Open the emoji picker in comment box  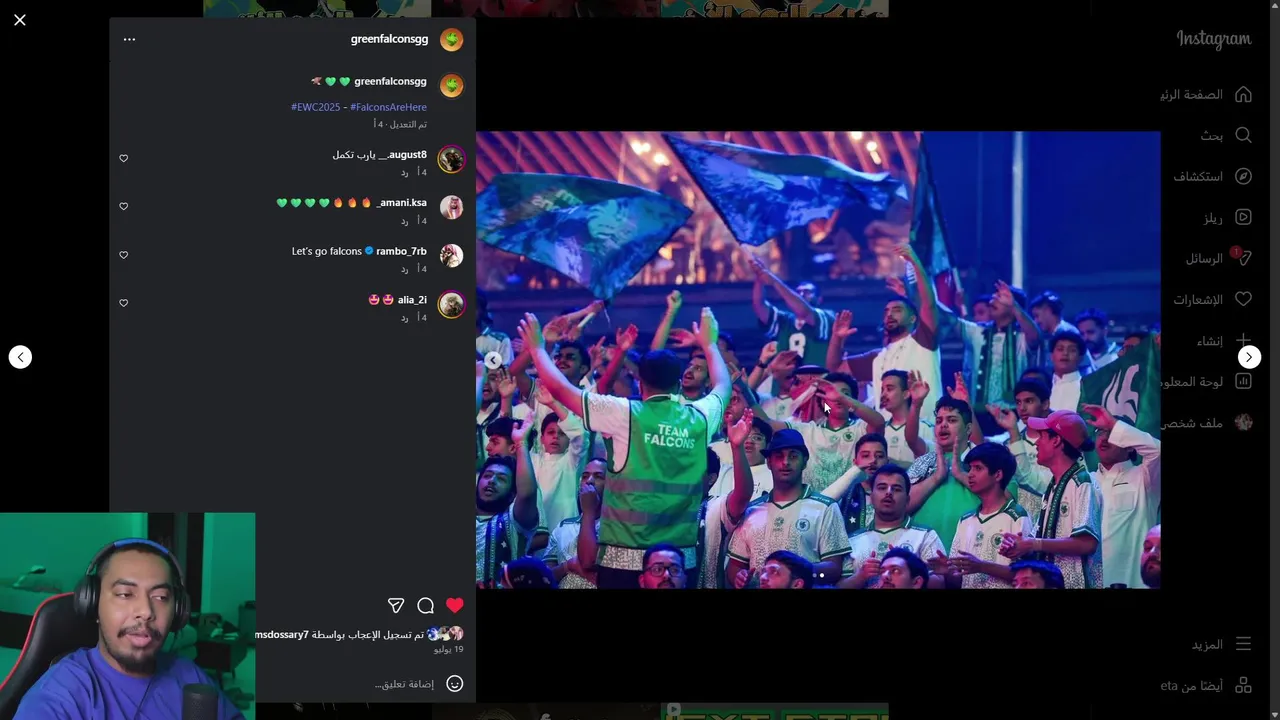pos(454,684)
